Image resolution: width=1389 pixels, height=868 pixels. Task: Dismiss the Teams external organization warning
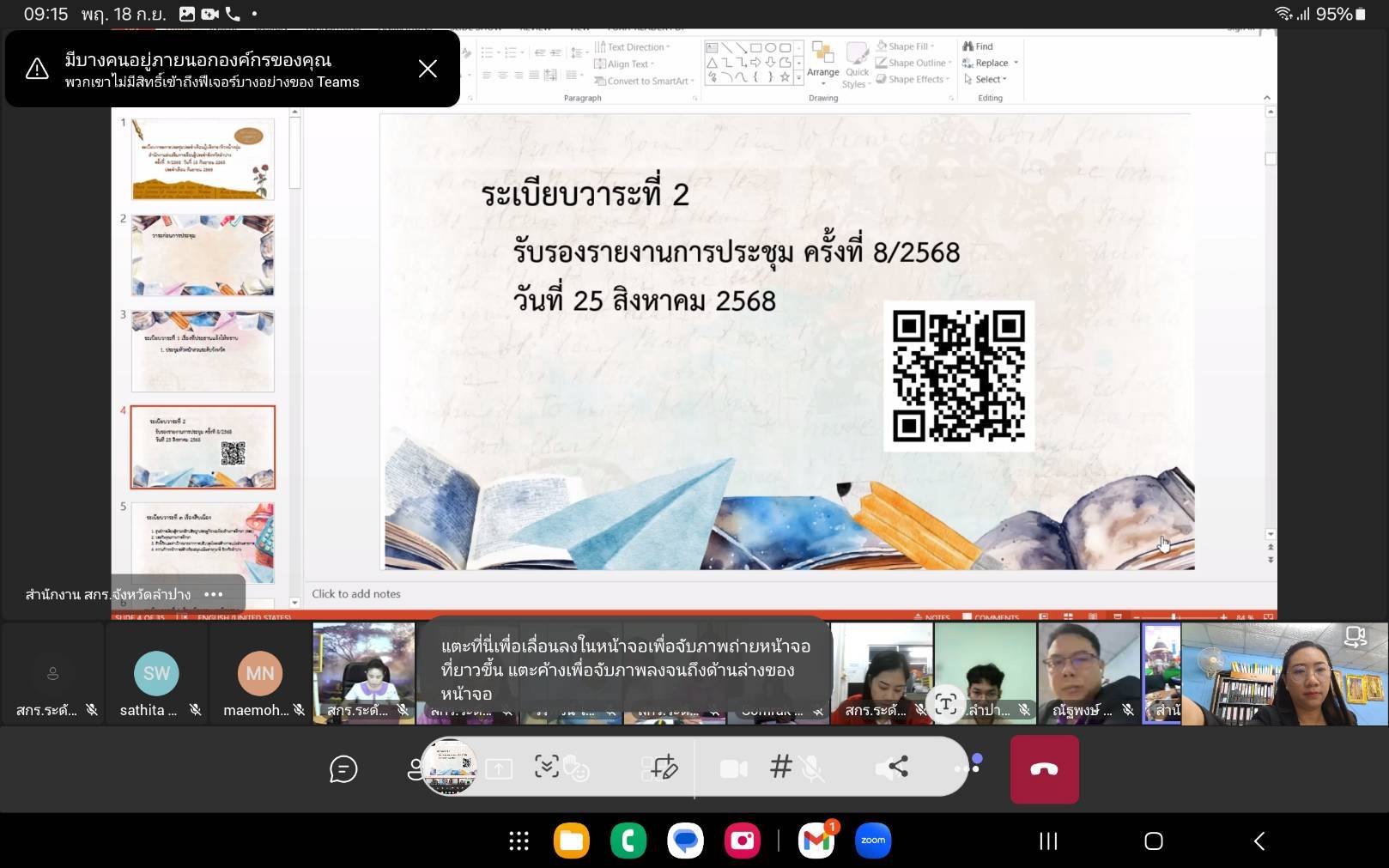pos(428,69)
